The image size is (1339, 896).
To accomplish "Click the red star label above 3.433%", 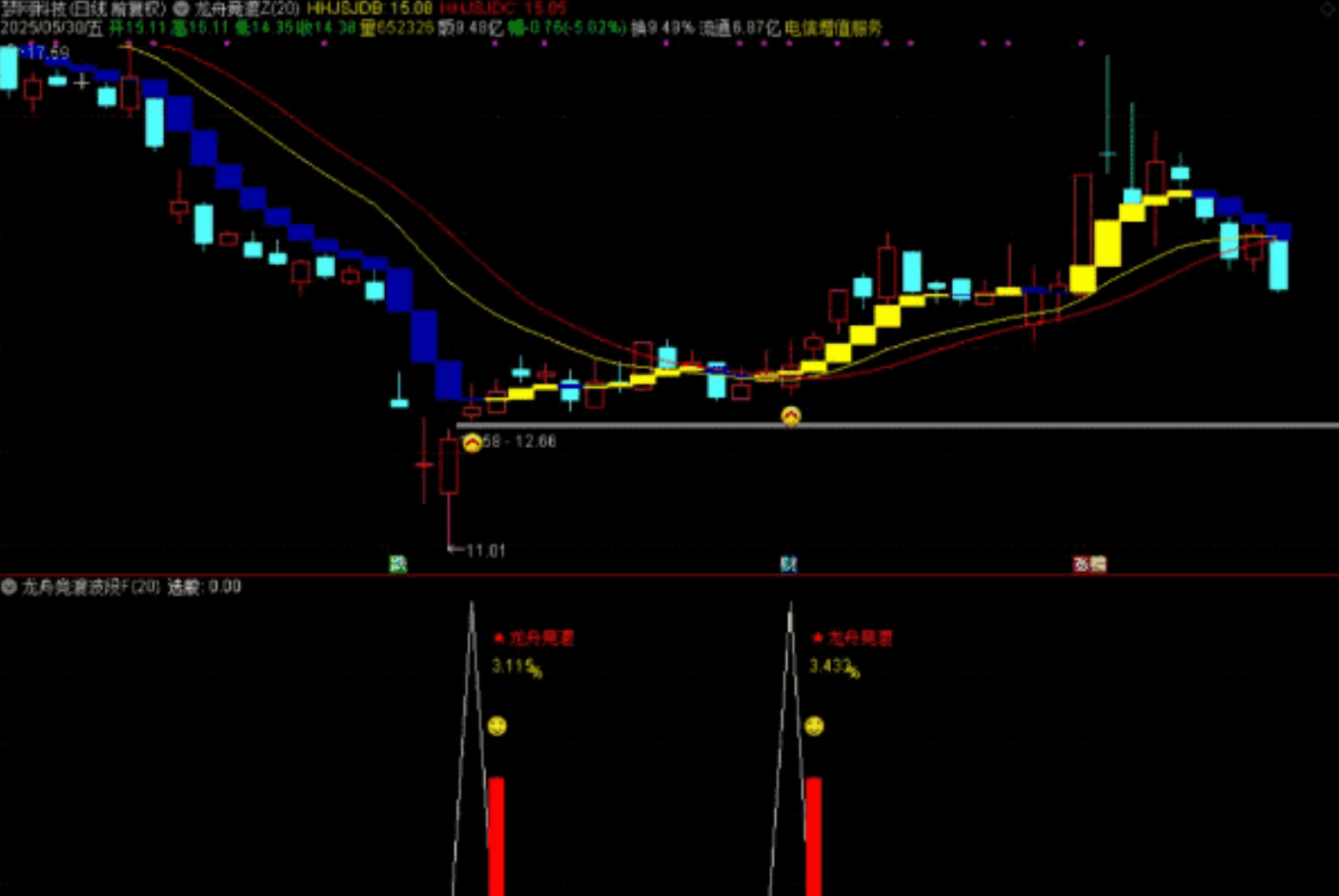I will [x=853, y=638].
